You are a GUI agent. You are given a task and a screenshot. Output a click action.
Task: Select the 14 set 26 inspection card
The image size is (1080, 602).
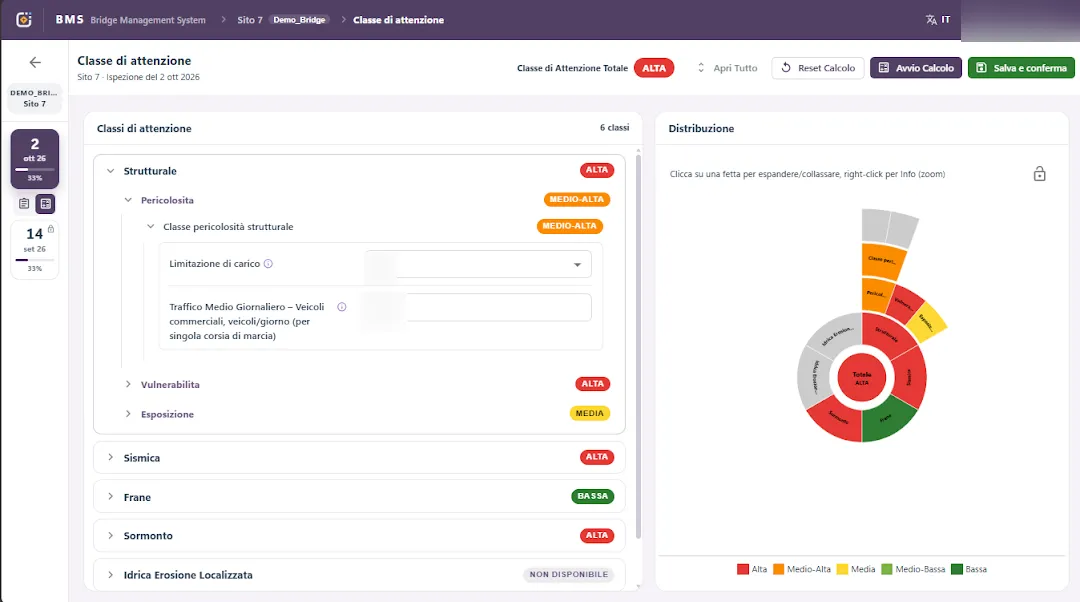click(x=34, y=249)
